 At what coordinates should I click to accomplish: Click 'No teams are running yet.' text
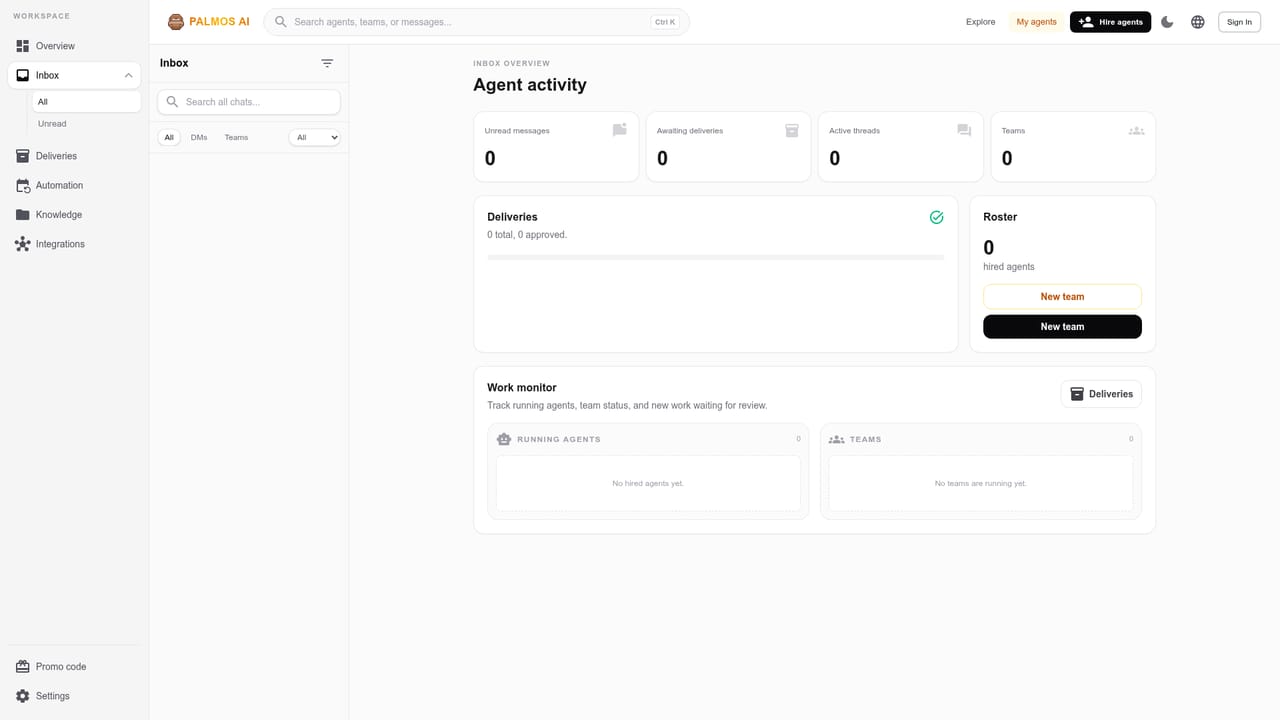981,484
